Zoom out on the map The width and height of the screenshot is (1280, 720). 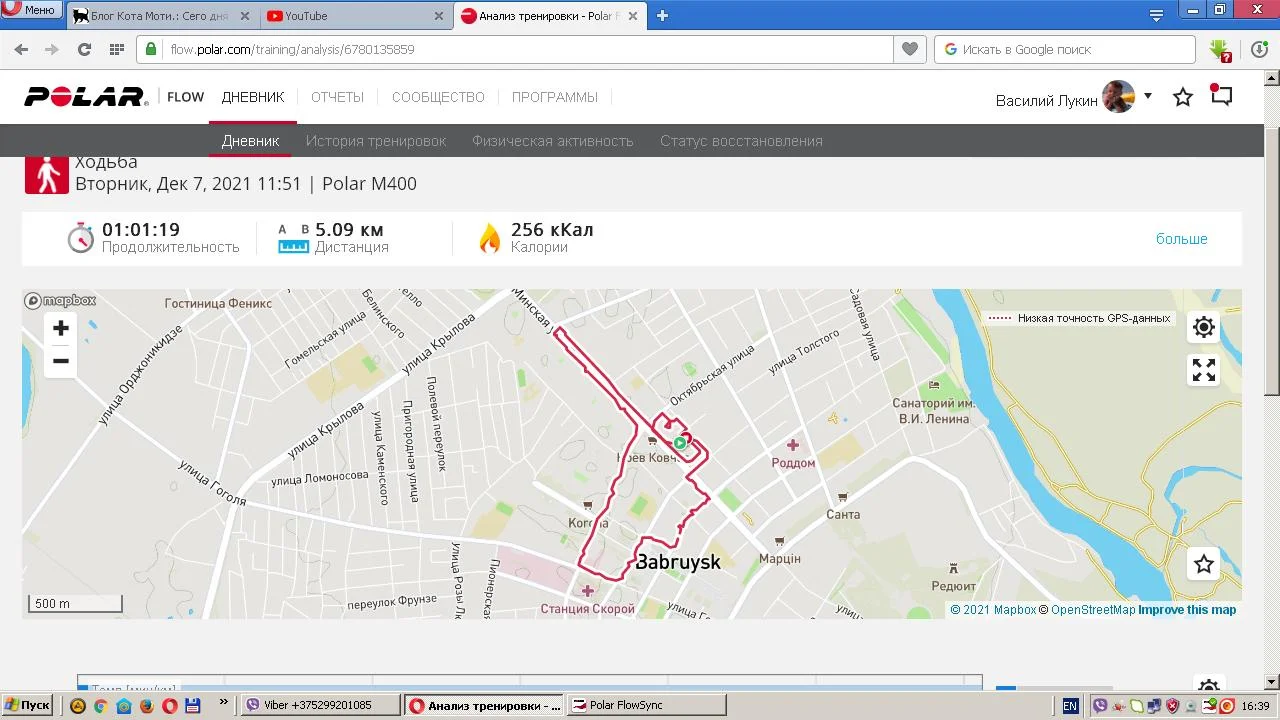[x=61, y=361]
